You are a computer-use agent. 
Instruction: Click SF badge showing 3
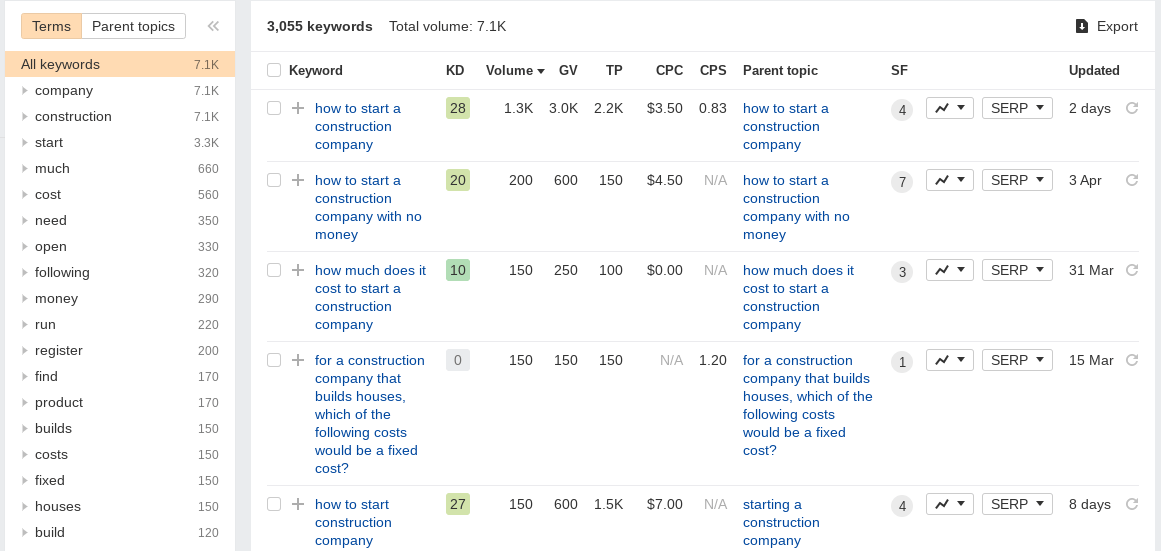(901, 273)
